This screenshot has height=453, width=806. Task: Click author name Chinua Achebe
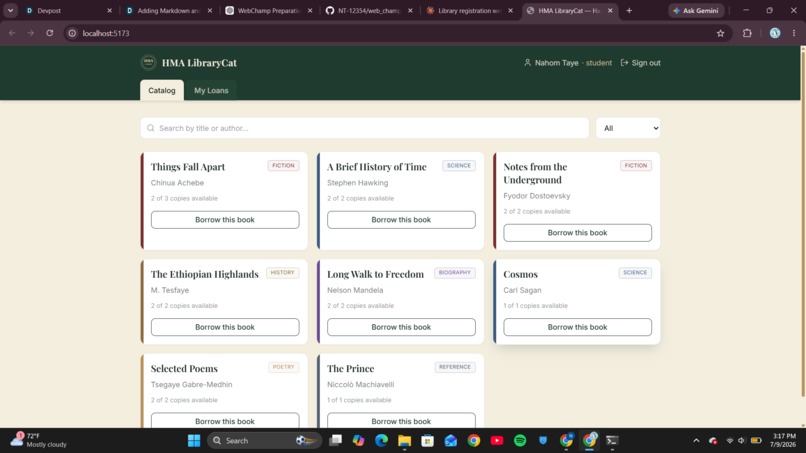tap(177, 183)
